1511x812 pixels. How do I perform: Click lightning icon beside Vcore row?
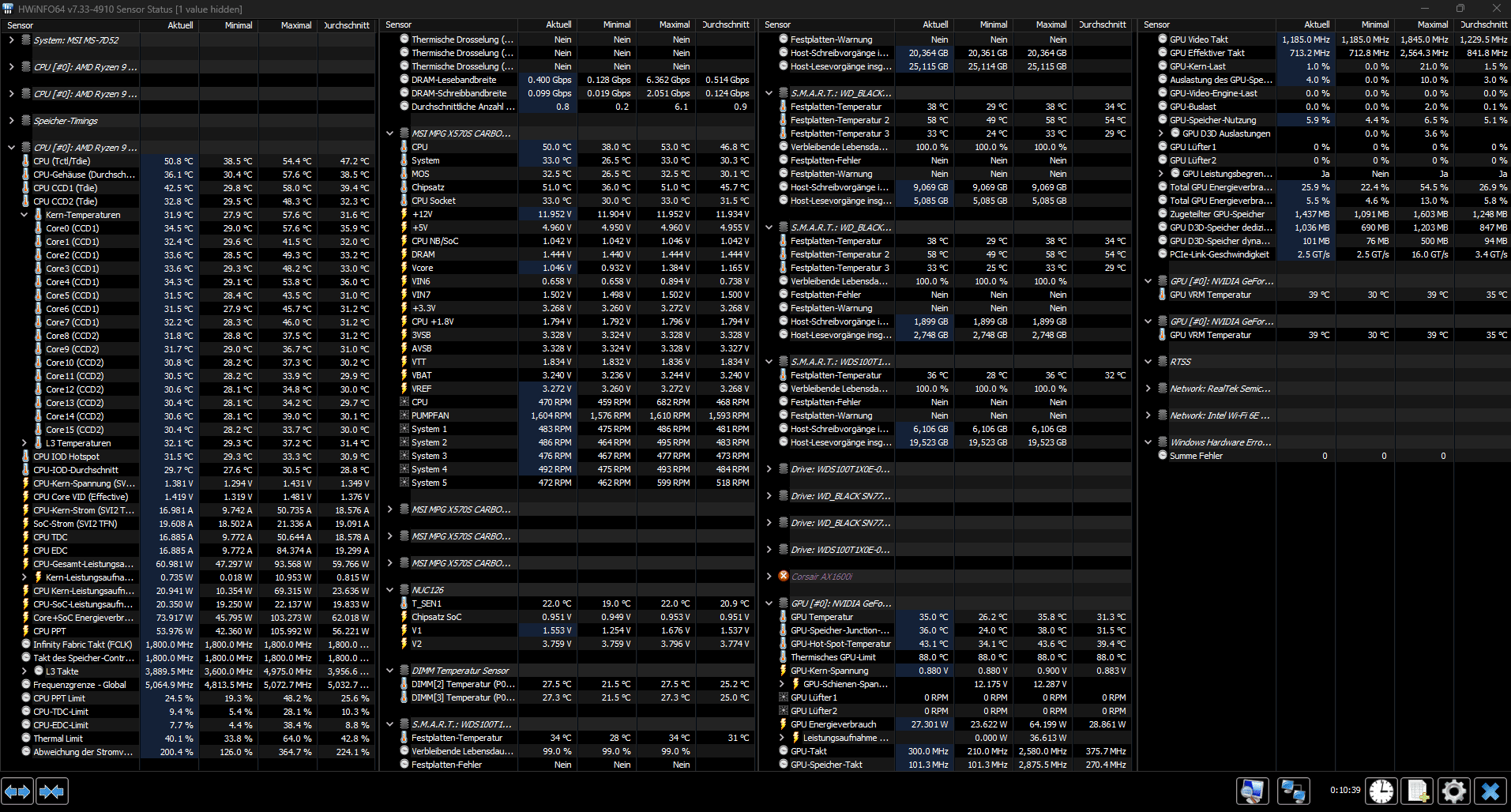404,268
